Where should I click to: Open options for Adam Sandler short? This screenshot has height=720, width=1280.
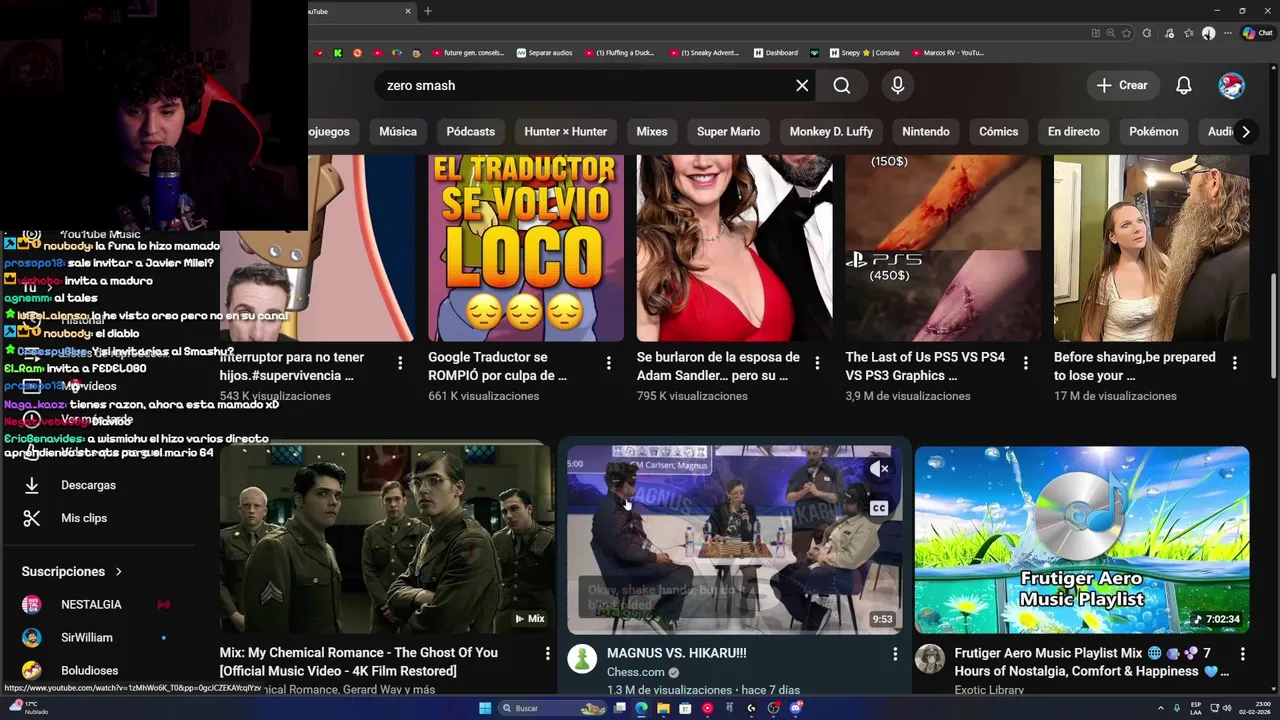point(817,363)
